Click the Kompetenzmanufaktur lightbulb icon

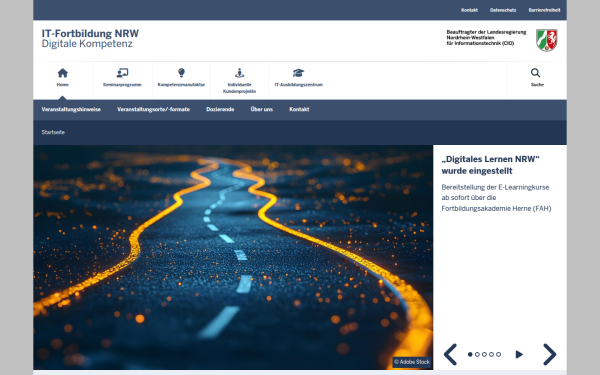[x=181, y=73]
